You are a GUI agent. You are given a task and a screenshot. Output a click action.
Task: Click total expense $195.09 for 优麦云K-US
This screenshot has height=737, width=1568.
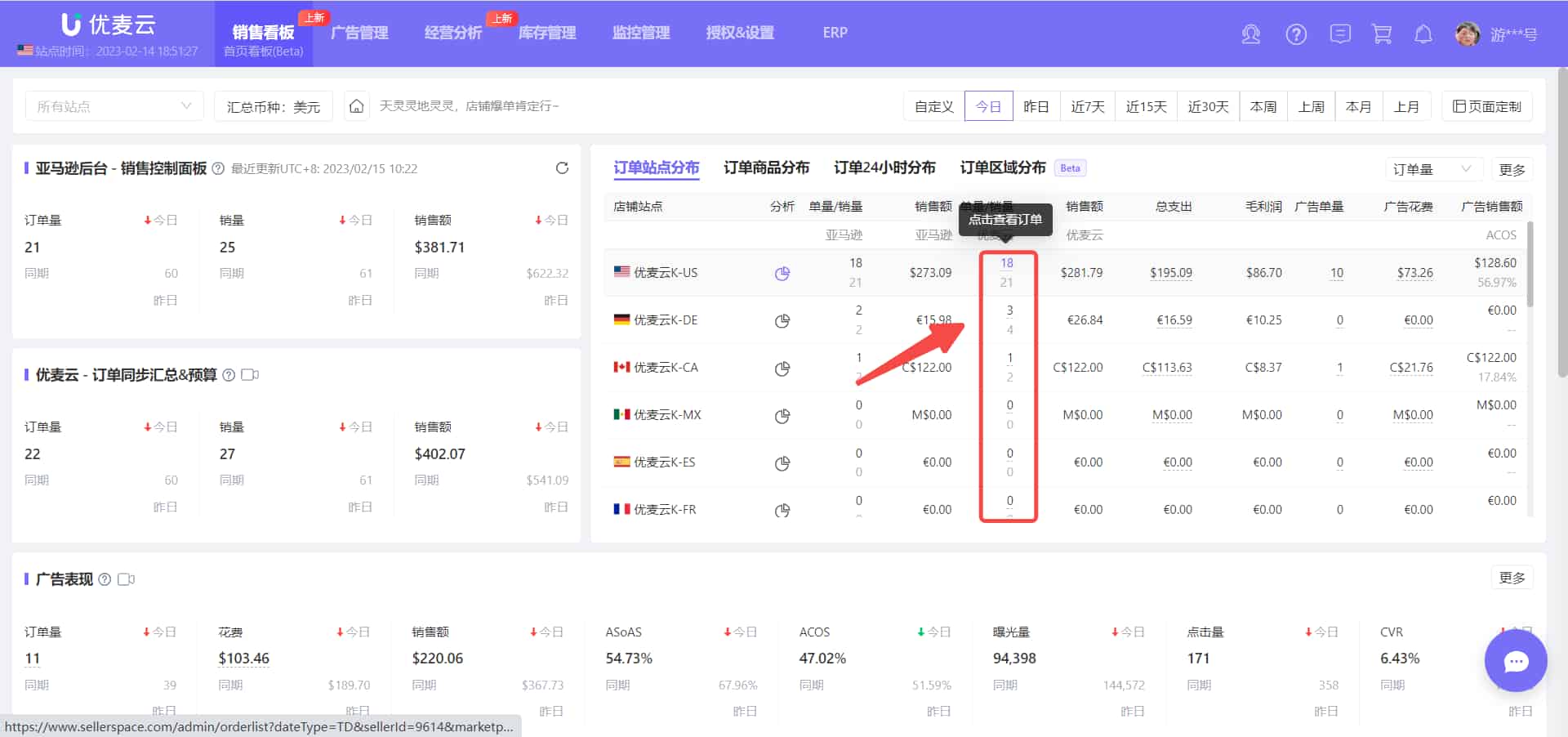coord(1171,273)
